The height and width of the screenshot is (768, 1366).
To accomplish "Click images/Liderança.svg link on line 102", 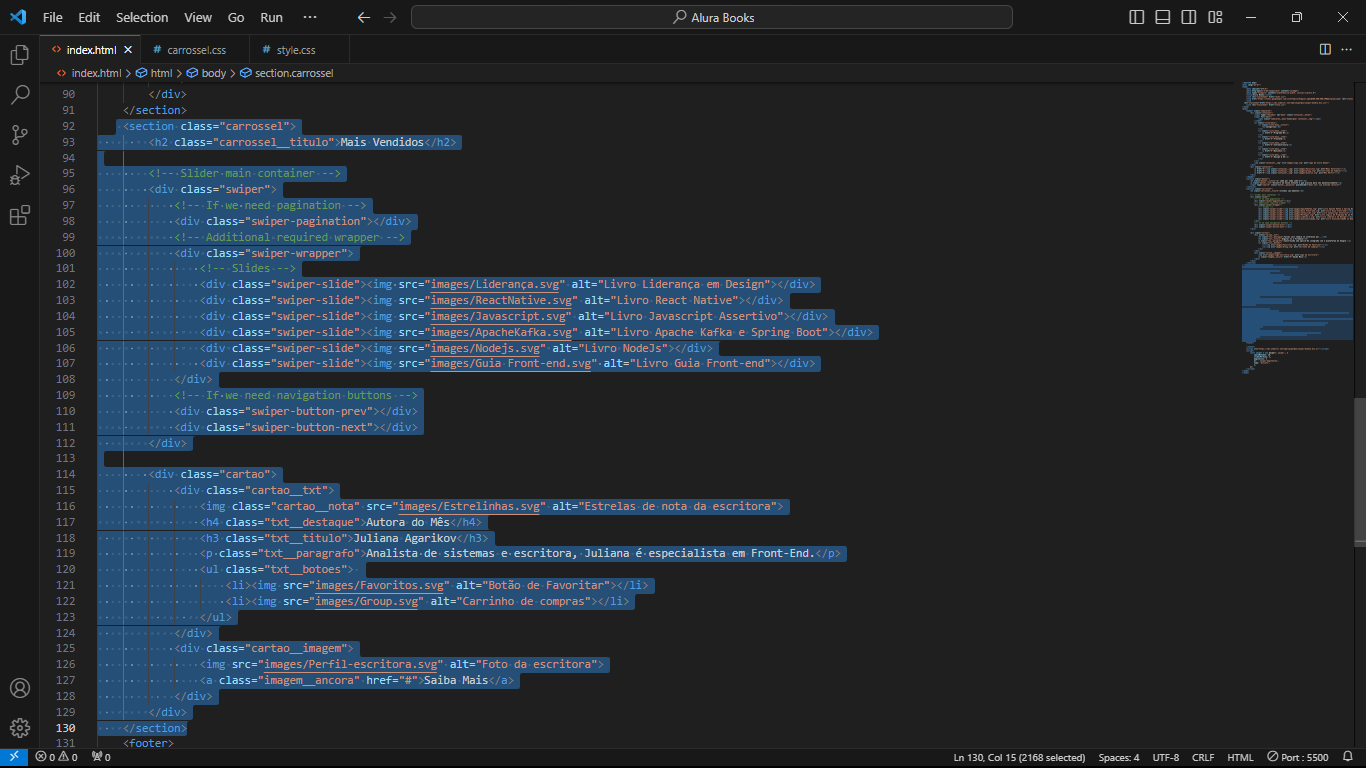I will tap(497, 284).
